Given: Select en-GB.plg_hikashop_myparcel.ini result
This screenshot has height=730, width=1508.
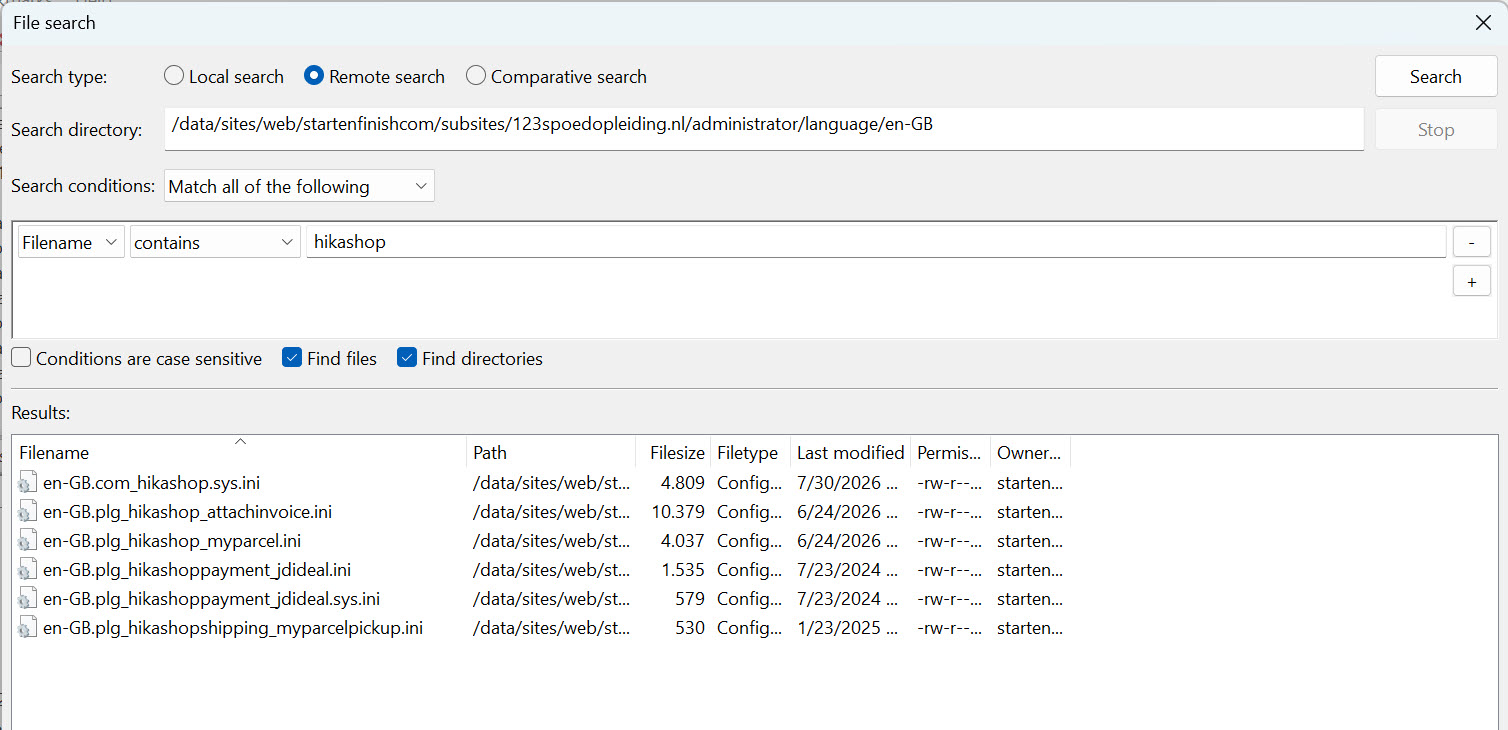Looking at the screenshot, I should tap(172, 541).
